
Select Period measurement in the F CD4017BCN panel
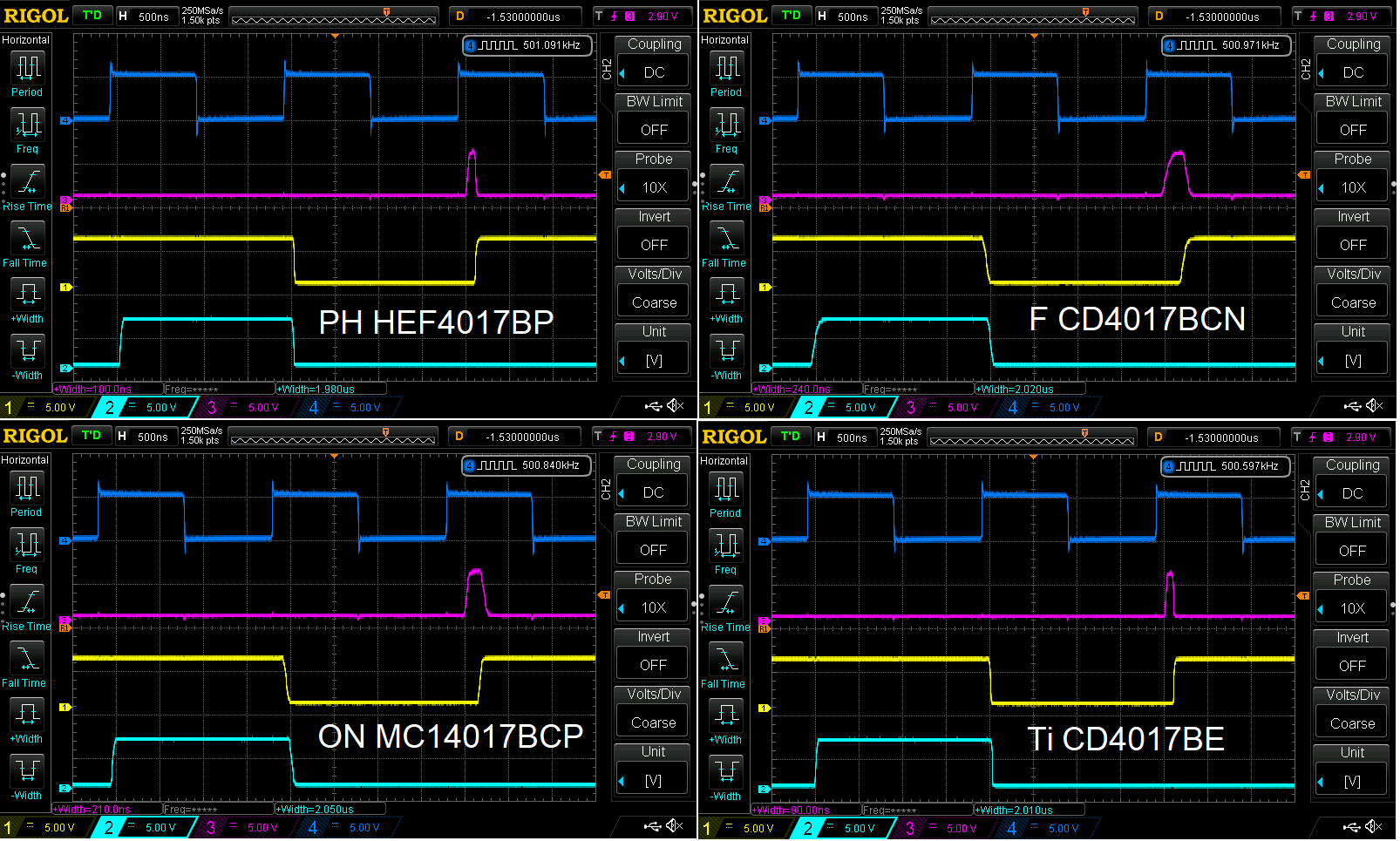[x=727, y=73]
